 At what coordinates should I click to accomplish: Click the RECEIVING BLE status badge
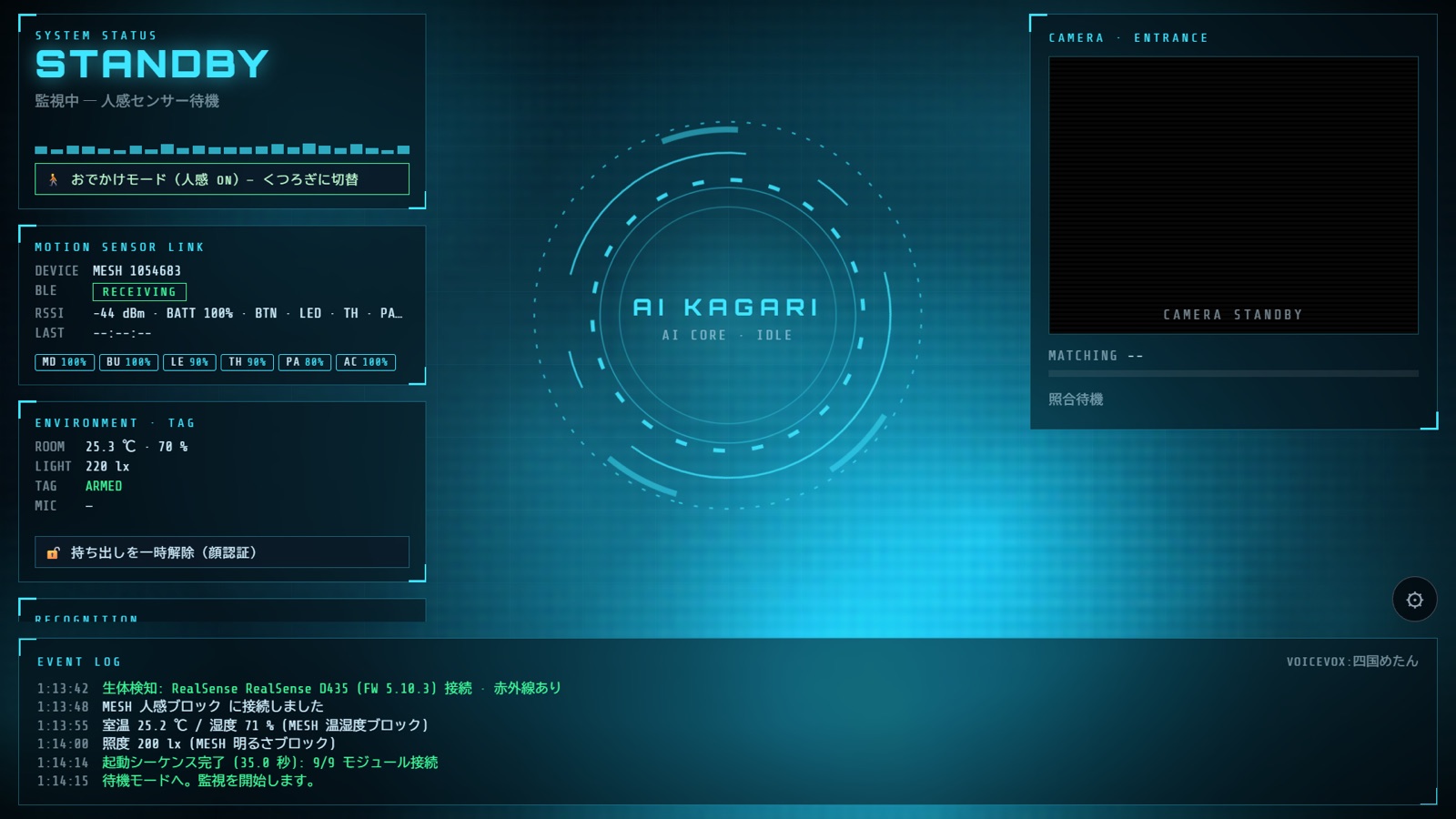click(139, 292)
